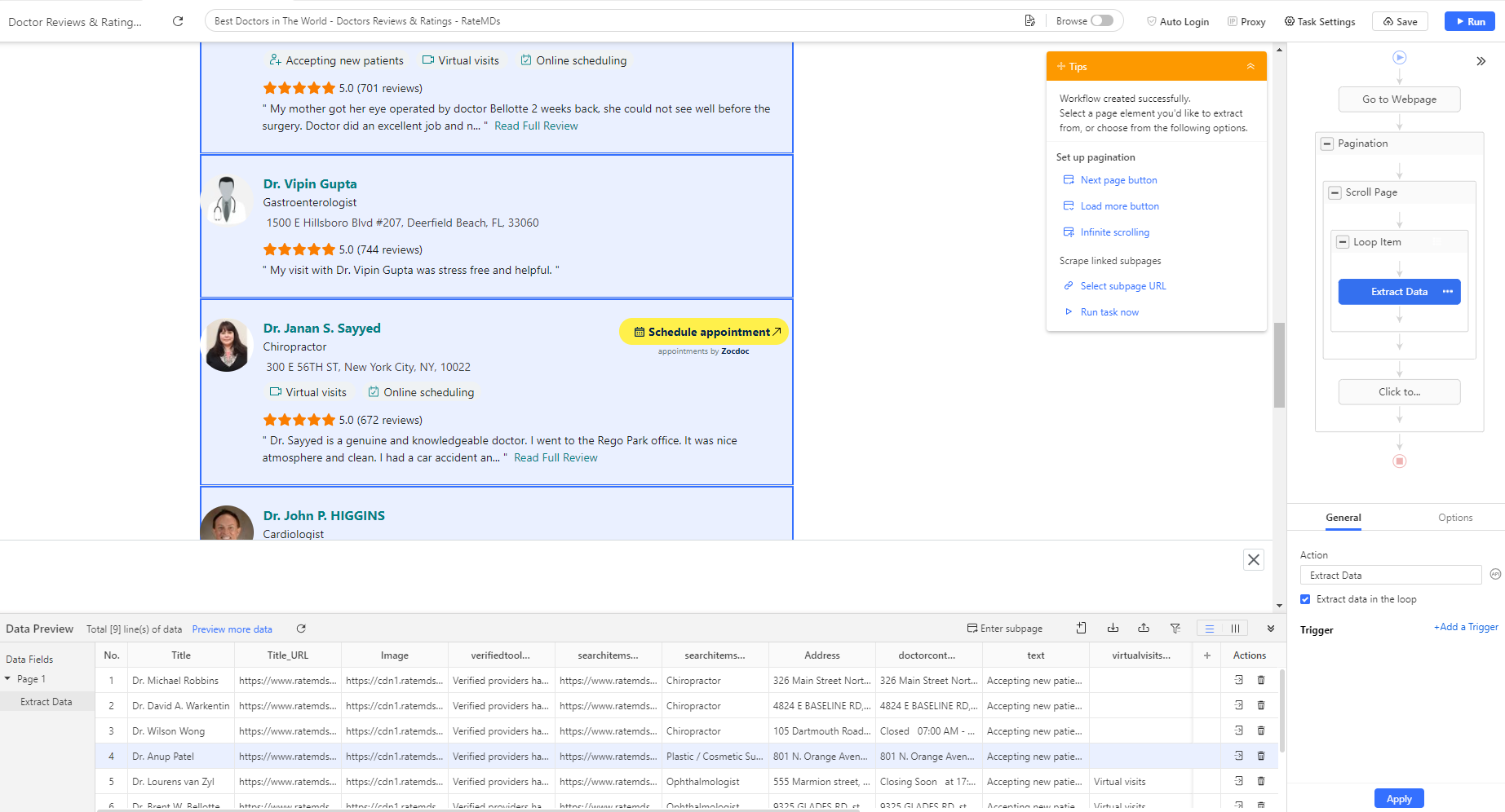
Task: Switch to the Options tab
Action: pos(1454,518)
